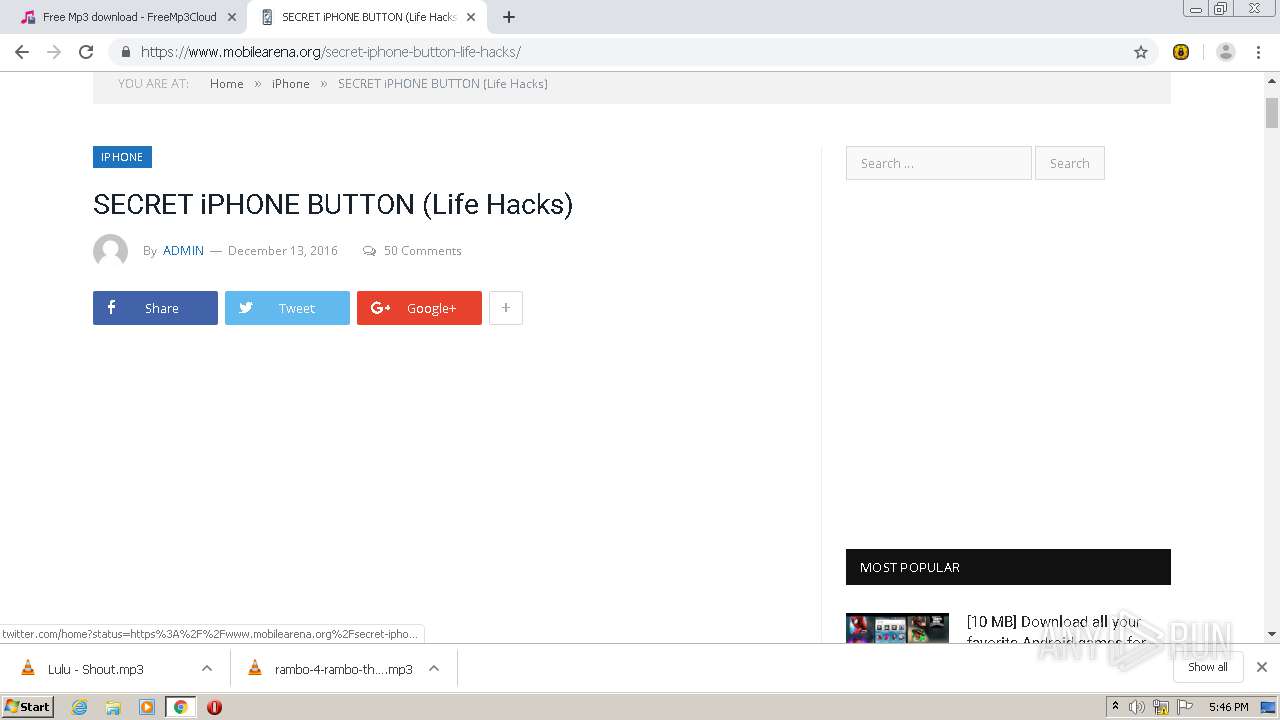Select SECRET iPHONE BUTTON tab
Screen dimensions: 1280x720
tap(366, 17)
